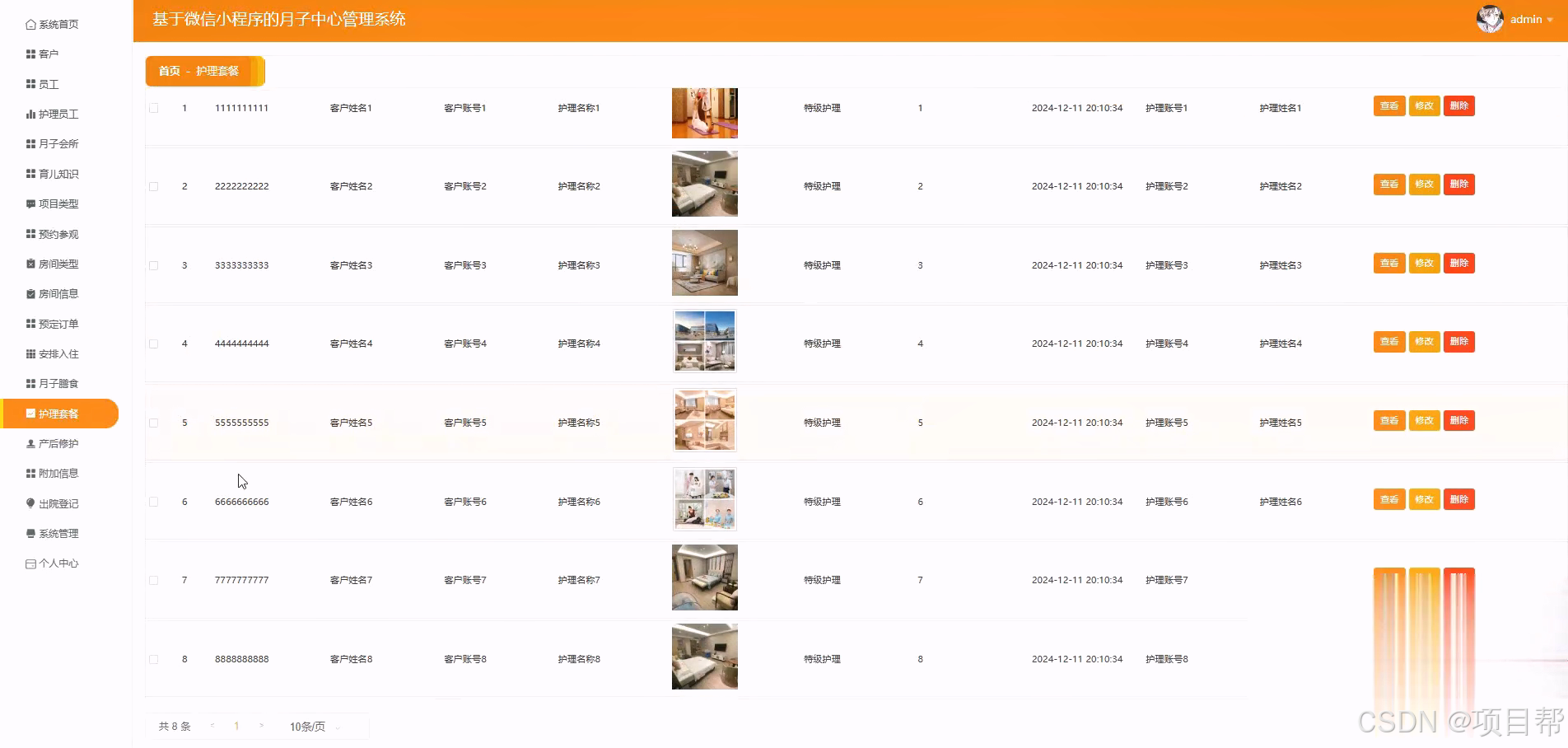
Task: Open thumbnail image of row 护理名称1
Action: pyautogui.click(x=705, y=113)
